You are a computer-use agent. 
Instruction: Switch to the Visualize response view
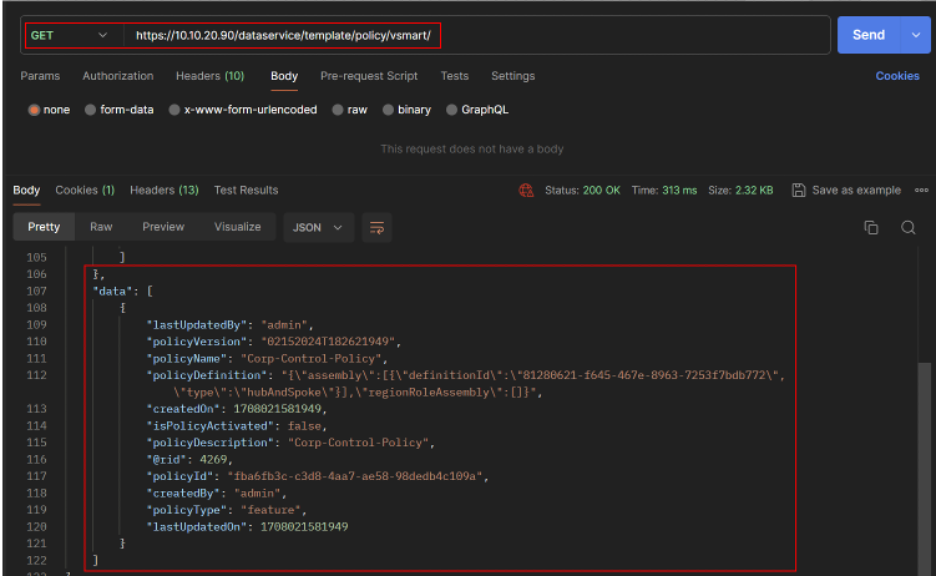237,227
